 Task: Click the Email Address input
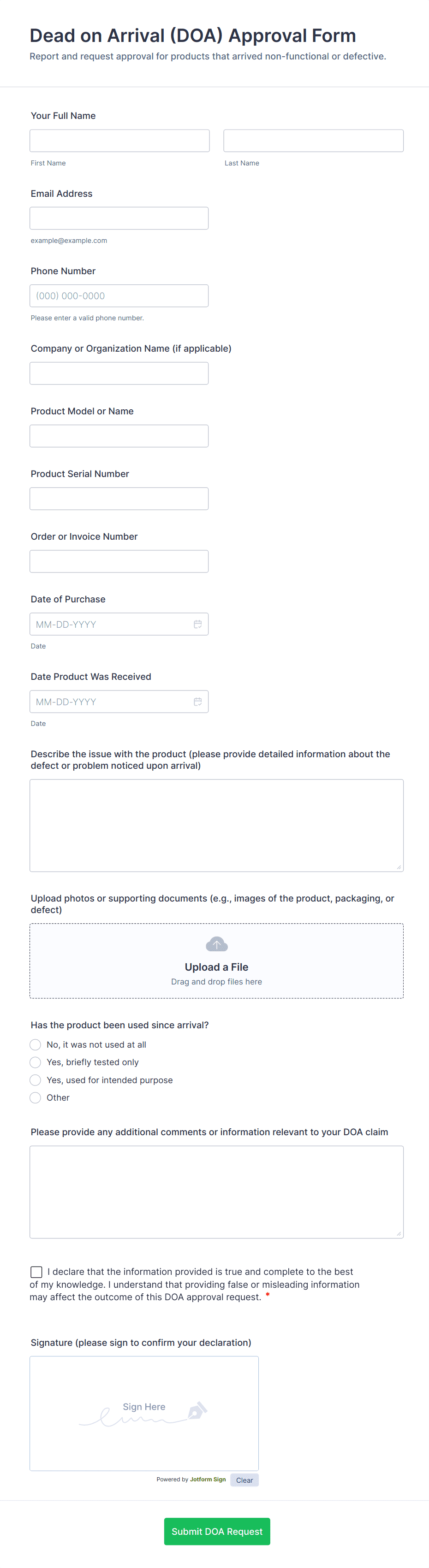point(119,218)
